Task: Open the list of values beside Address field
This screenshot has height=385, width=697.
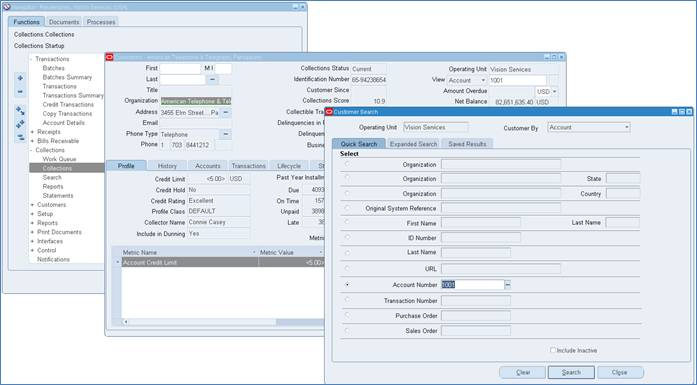Action: [x=226, y=112]
